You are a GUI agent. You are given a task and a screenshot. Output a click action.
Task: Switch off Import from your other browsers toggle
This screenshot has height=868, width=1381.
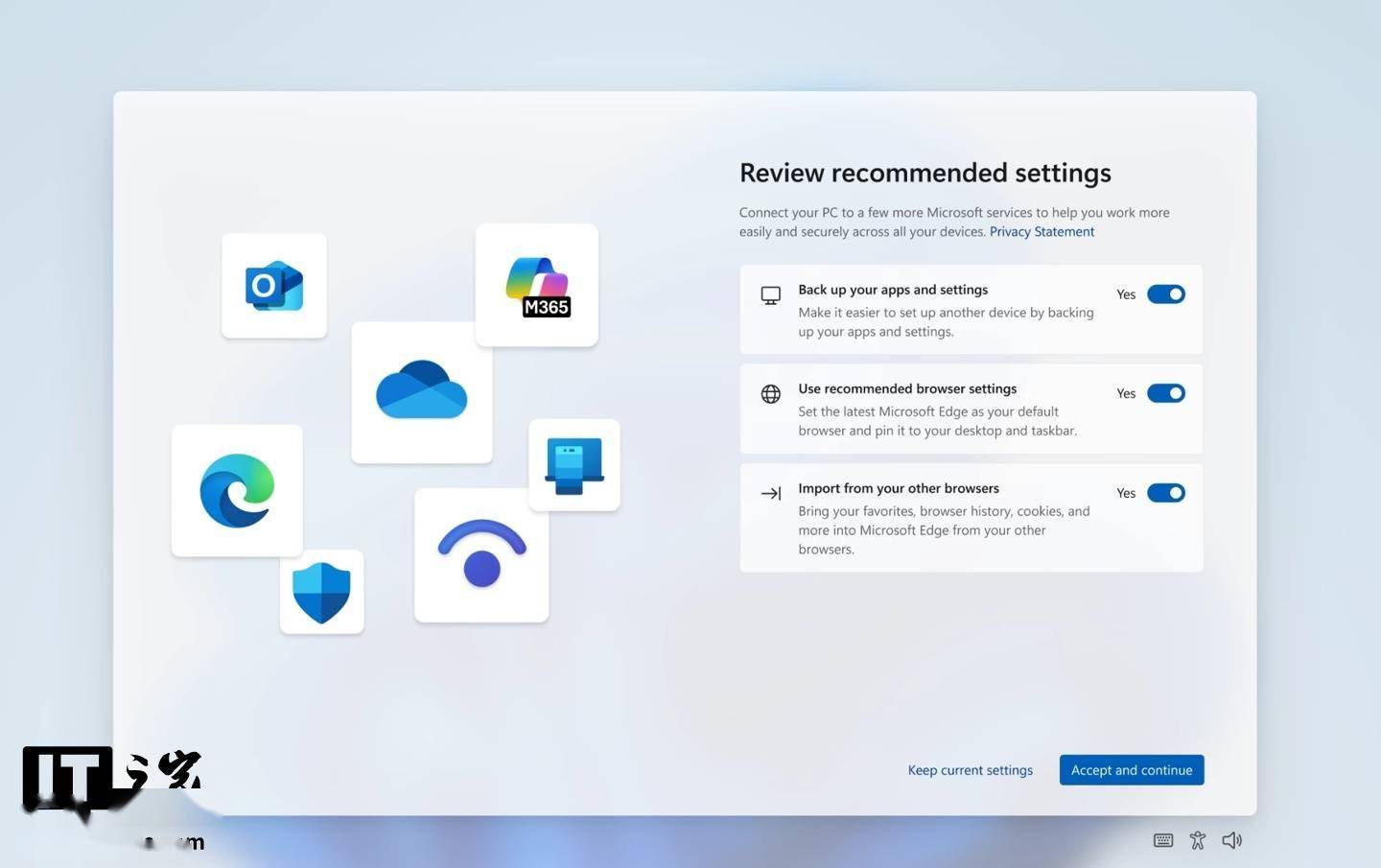click(1166, 493)
